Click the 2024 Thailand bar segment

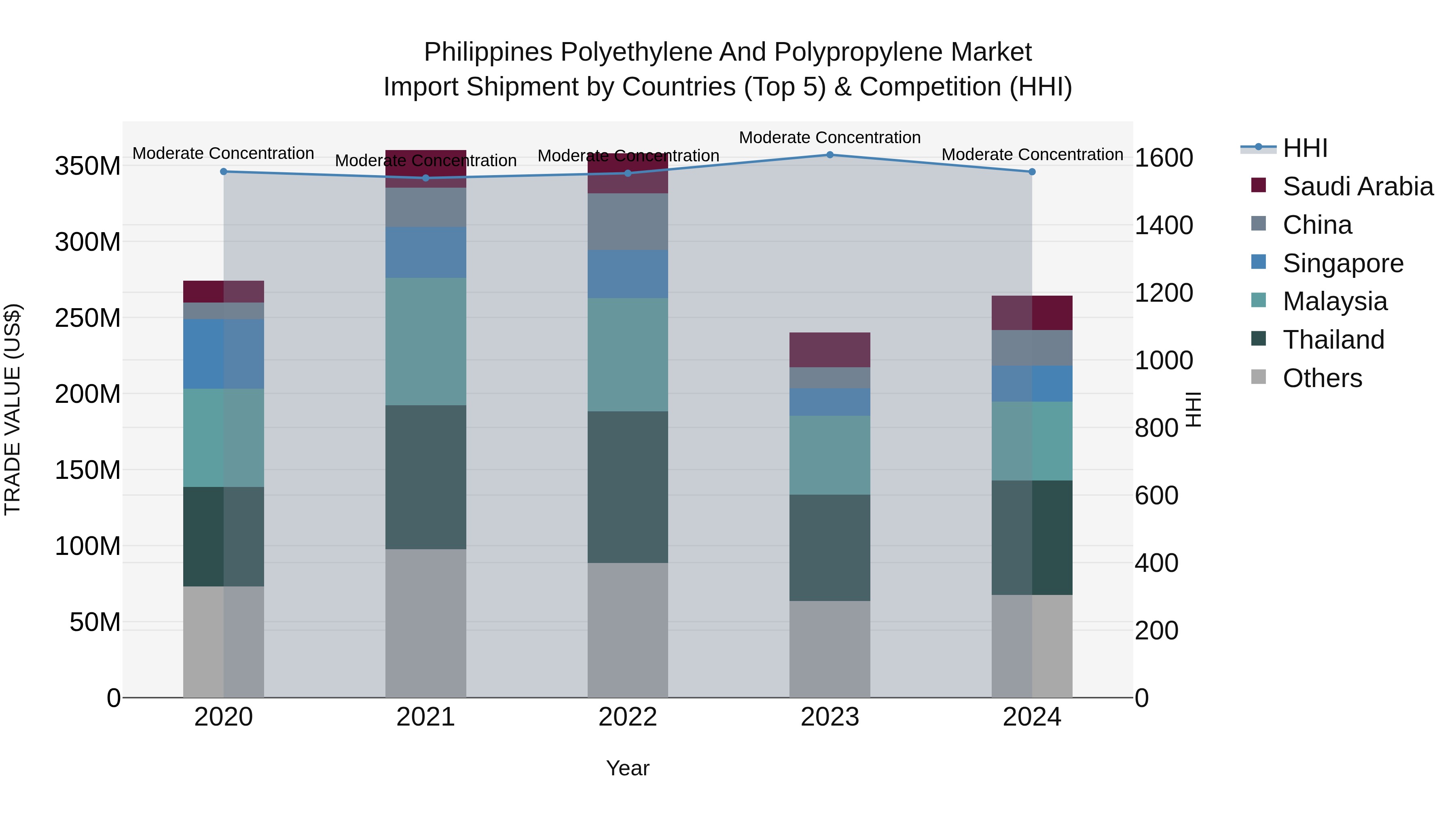click(1032, 538)
